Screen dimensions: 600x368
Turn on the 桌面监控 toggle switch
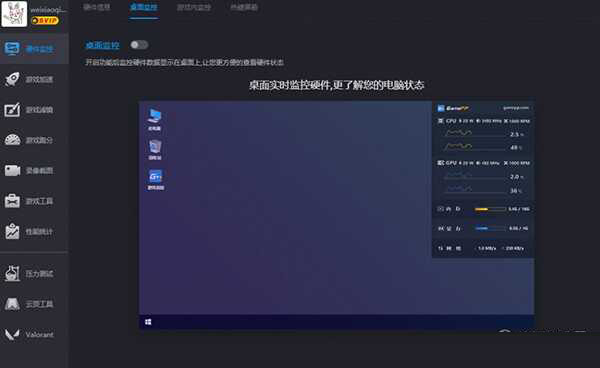139,45
